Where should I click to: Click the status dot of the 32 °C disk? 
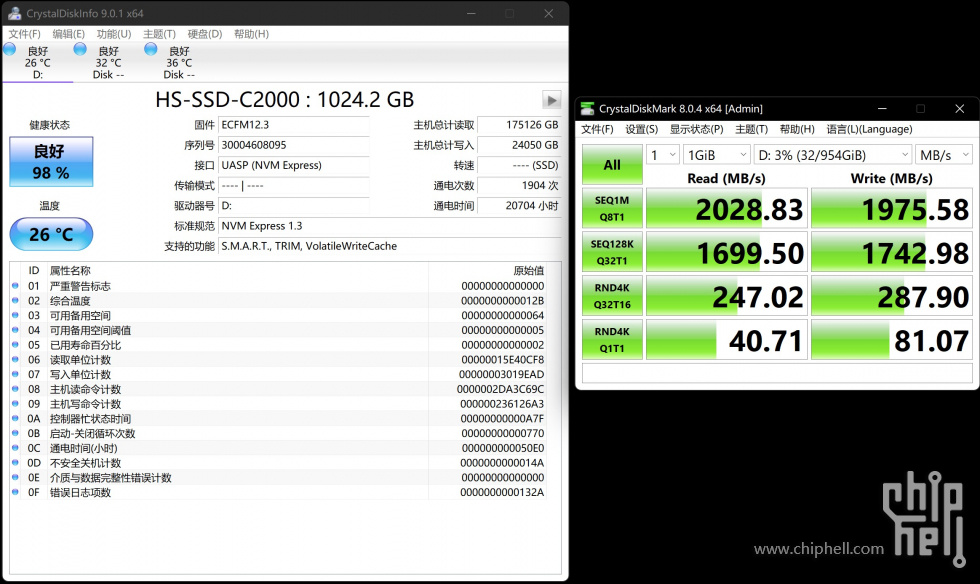tap(80, 49)
